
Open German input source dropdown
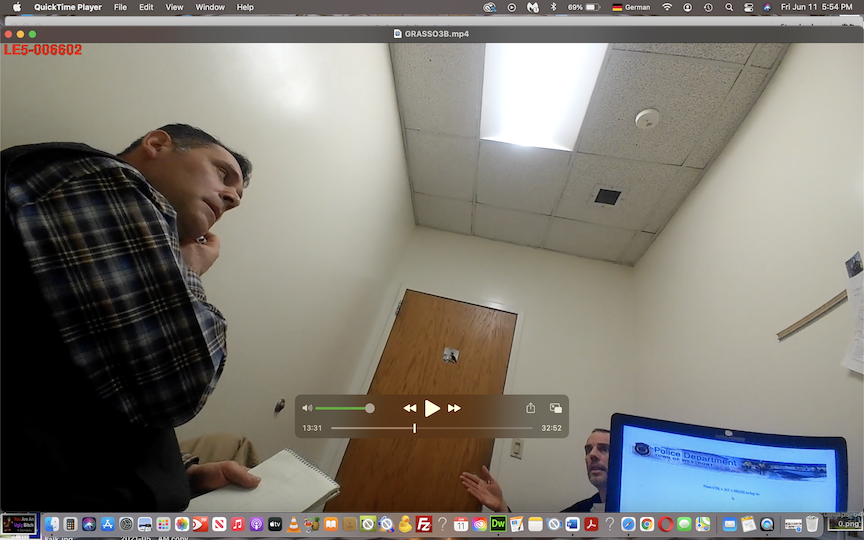(631, 7)
